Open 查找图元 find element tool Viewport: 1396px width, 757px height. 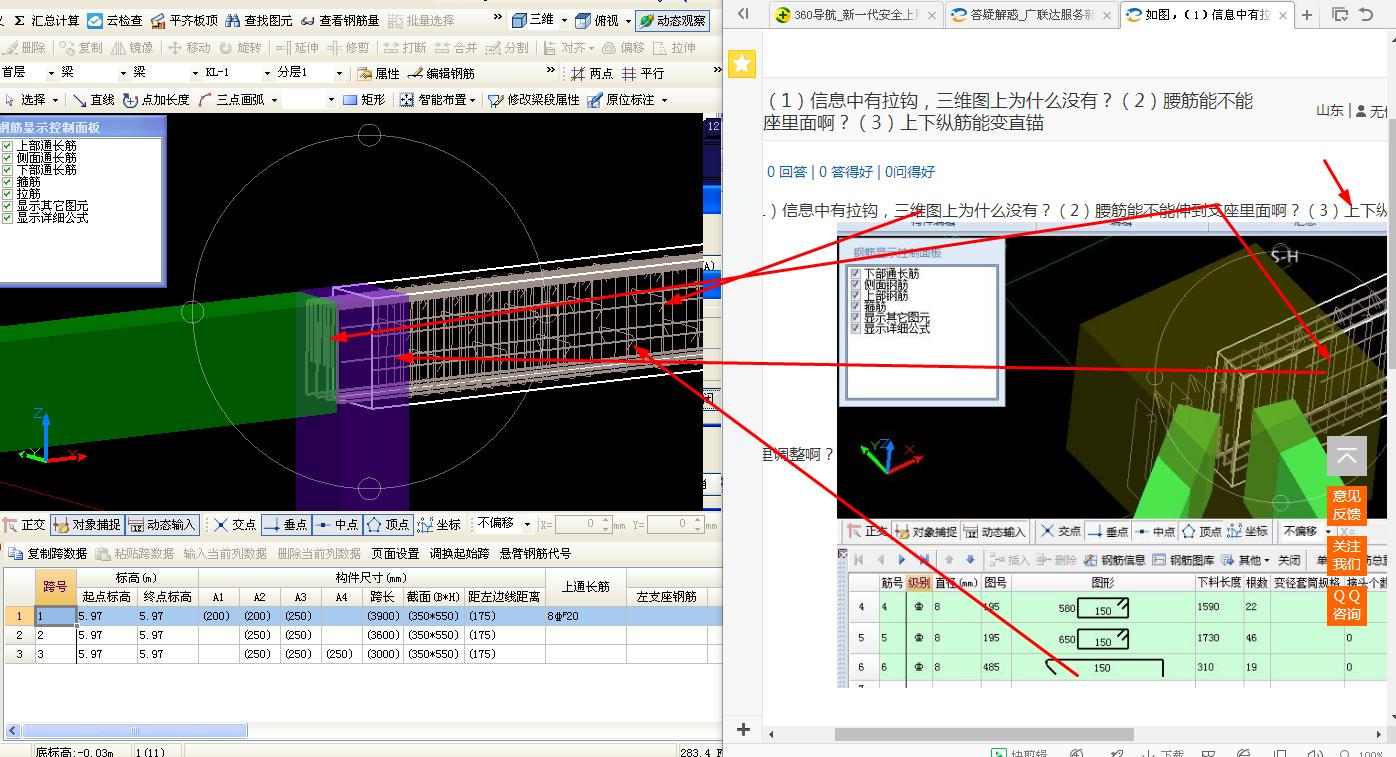259,20
